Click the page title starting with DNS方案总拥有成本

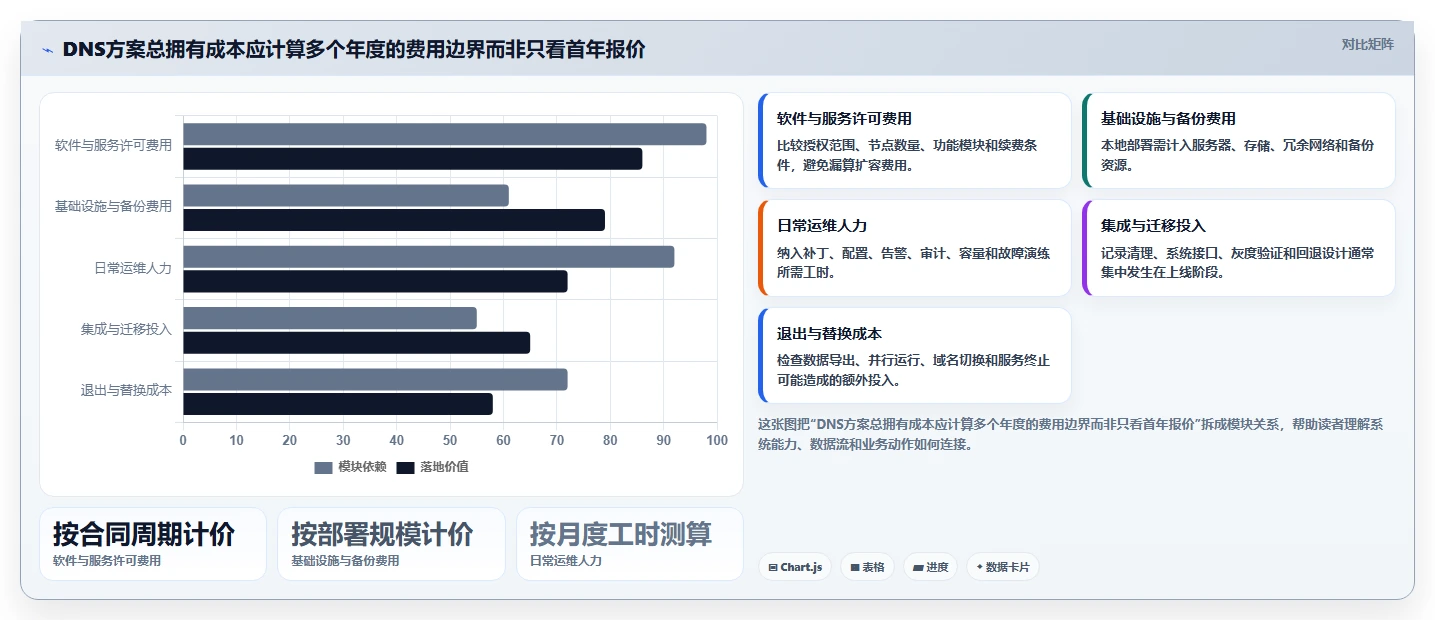click(x=353, y=50)
